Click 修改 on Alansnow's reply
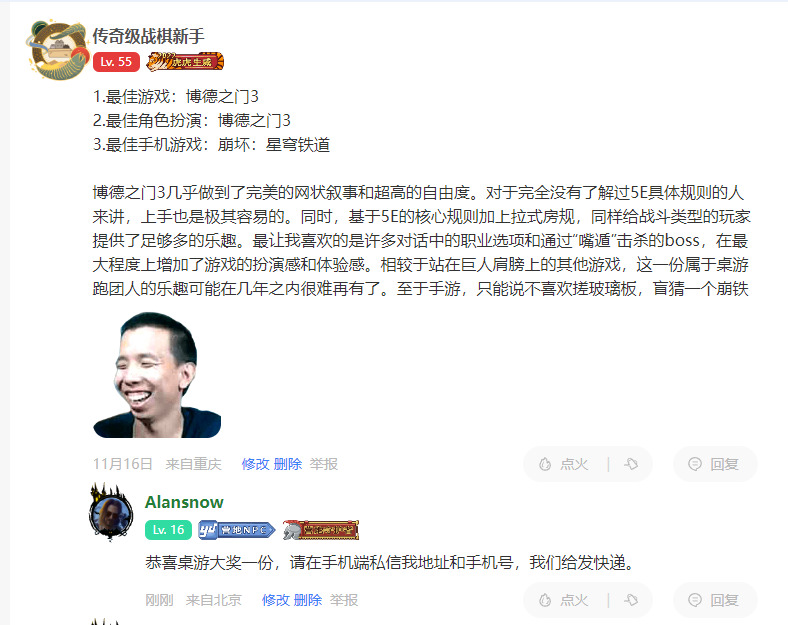Screen dimensions: 788x625 click(x=275, y=600)
